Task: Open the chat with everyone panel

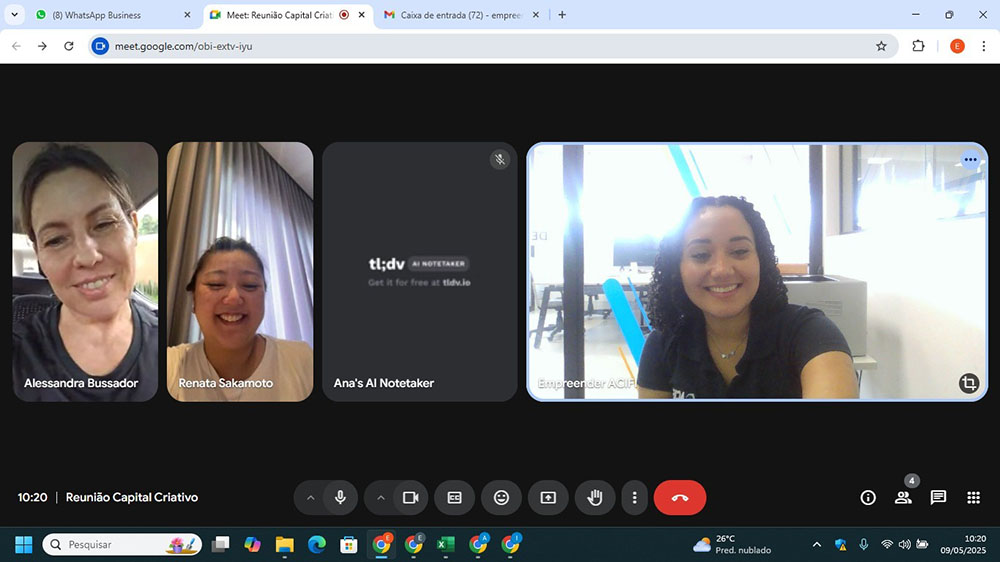Action: point(938,497)
